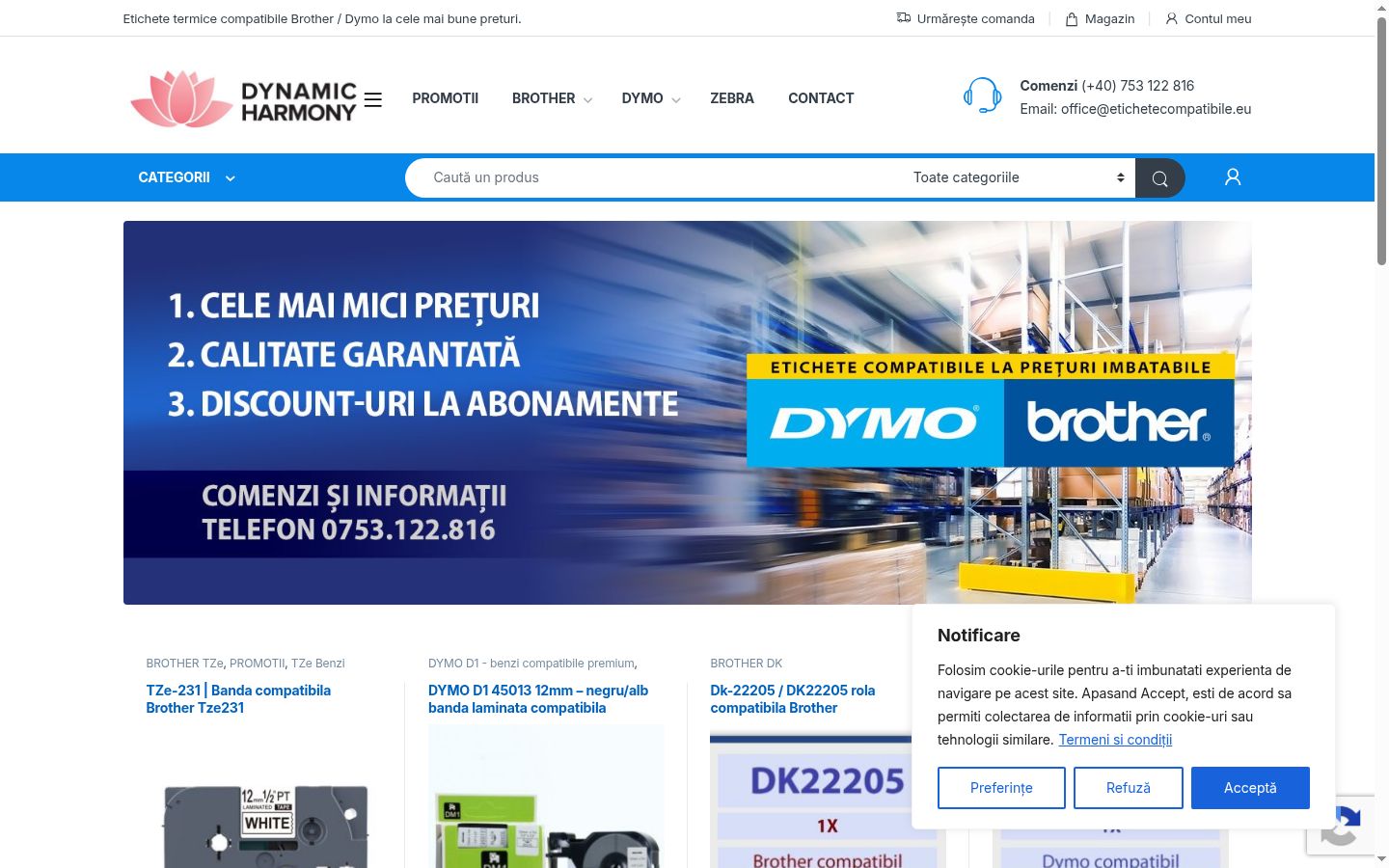This screenshot has width=1389, height=868.
Task: Click the BROTHER TZe category link
Action: click(x=184, y=664)
